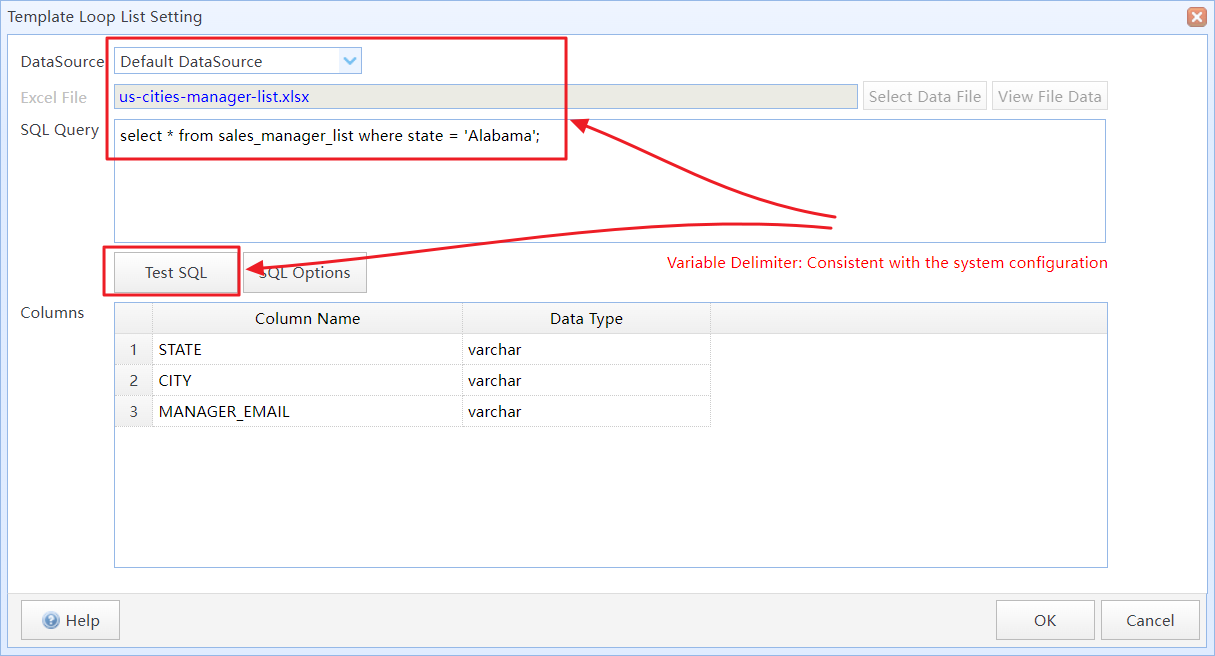Run the Test SQL button
The image size is (1215, 656).
click(176, 272)
